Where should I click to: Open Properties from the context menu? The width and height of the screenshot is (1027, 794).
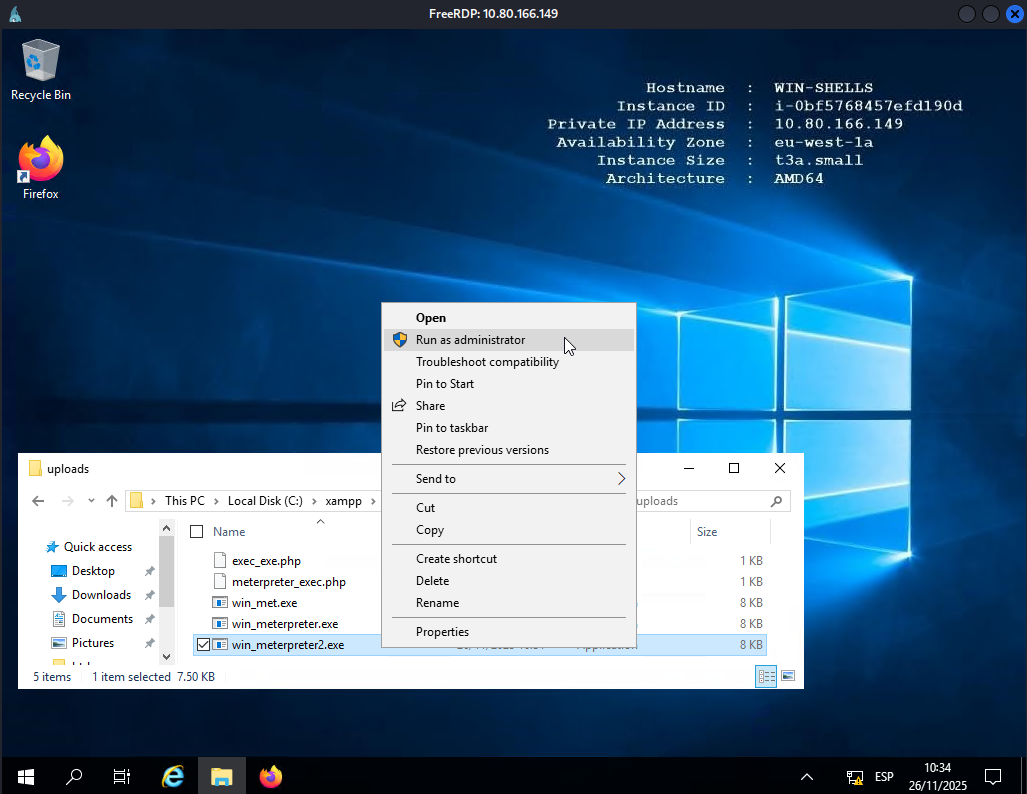509,632
